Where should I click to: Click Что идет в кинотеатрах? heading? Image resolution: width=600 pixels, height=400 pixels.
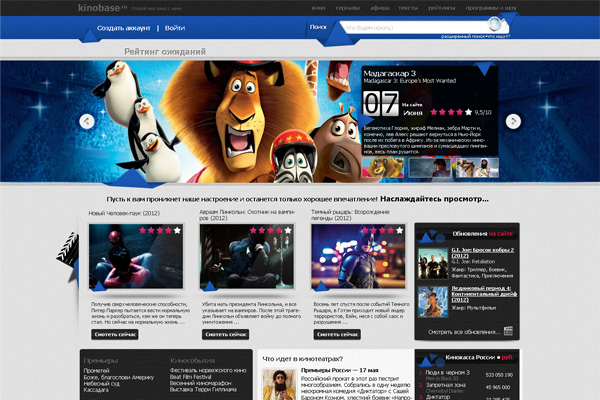point(302,359)
